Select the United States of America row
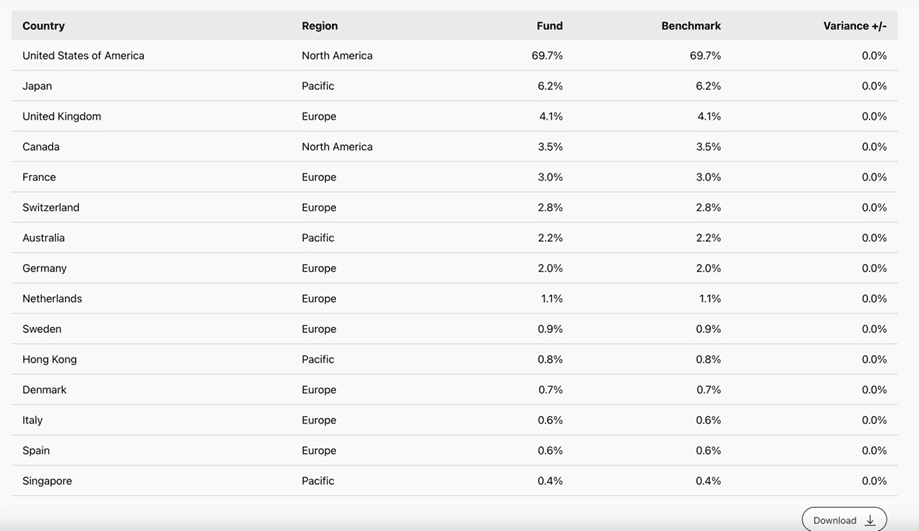This screenshot has height=531, width=919. [83, 56]
